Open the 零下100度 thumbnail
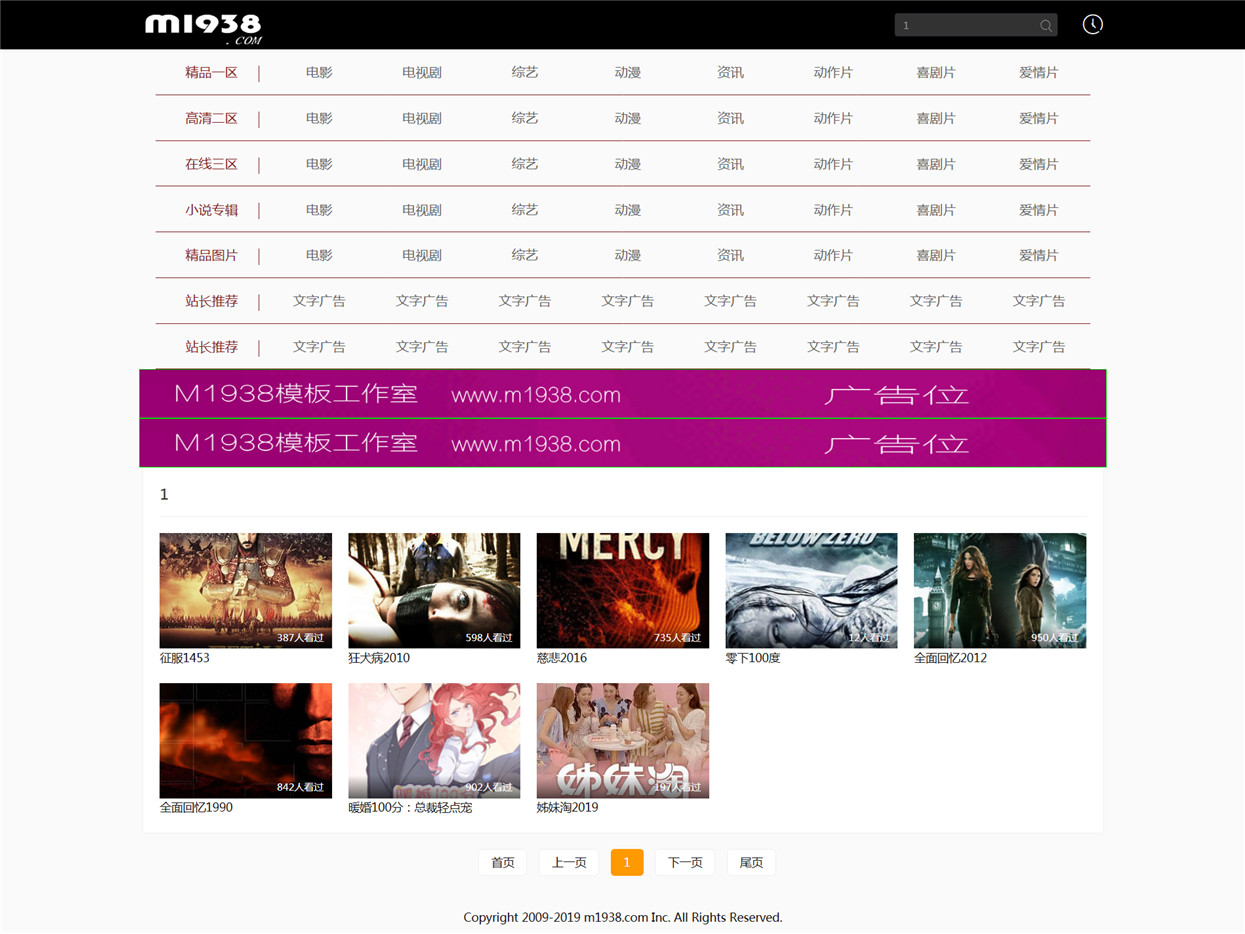This screenshot has width=1245, height=934. pyautogui.click(x=811, y=590)
